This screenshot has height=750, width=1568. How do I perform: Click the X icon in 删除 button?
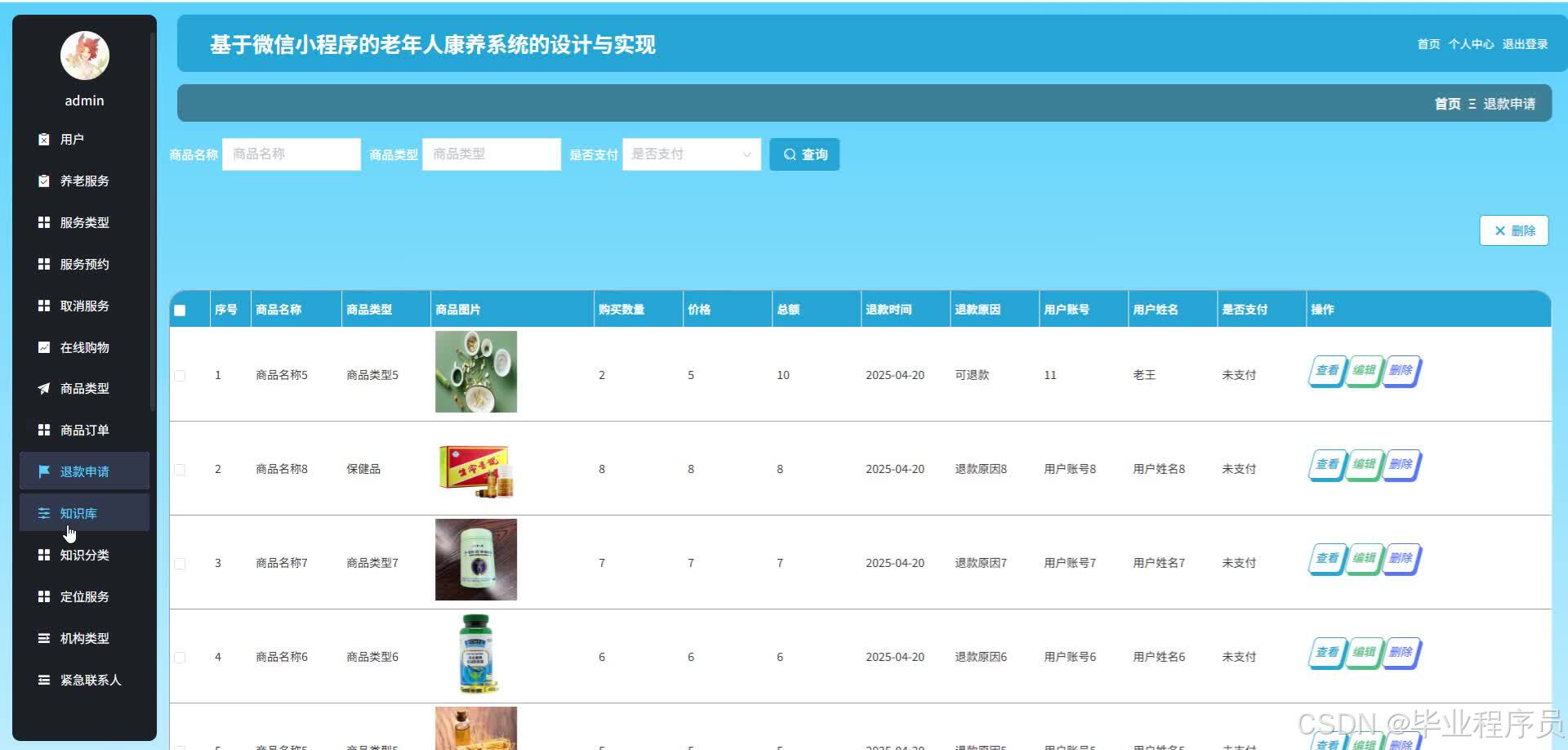click(x=1500, y=231)
